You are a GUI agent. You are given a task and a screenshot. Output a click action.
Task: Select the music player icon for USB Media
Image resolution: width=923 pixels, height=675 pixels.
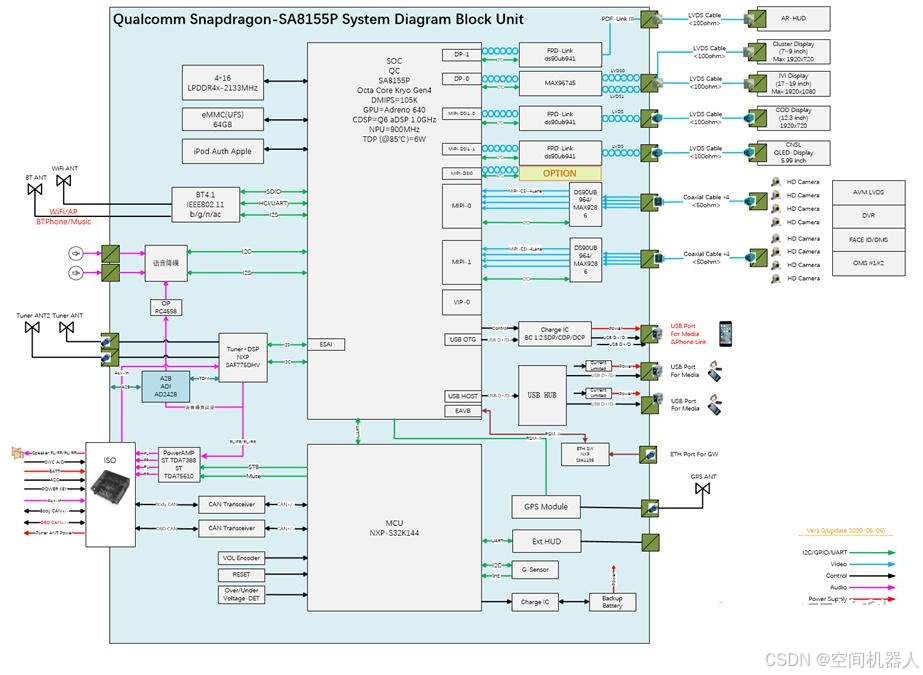[x=714, y=373]
